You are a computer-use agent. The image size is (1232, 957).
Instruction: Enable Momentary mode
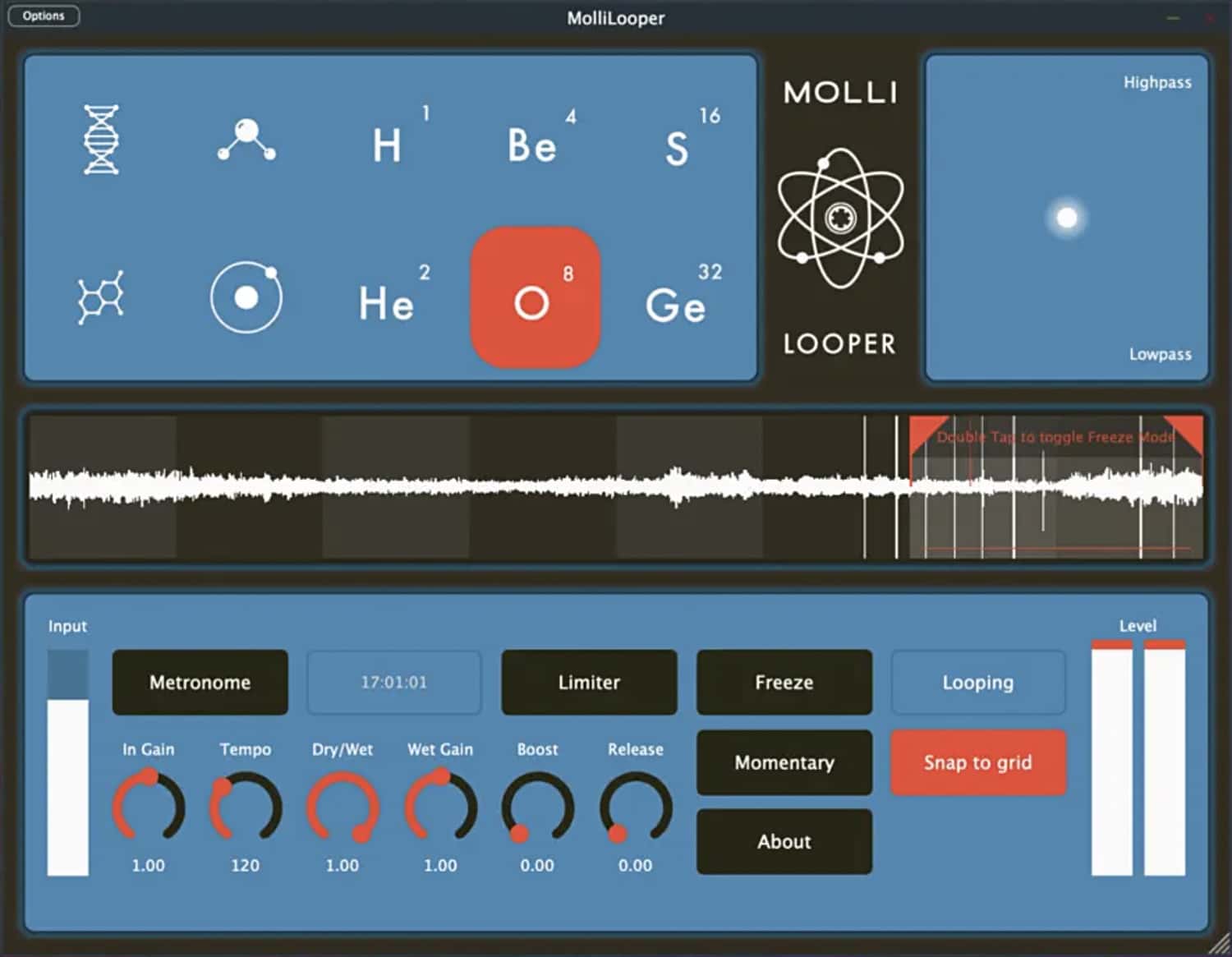pos(784,762)
